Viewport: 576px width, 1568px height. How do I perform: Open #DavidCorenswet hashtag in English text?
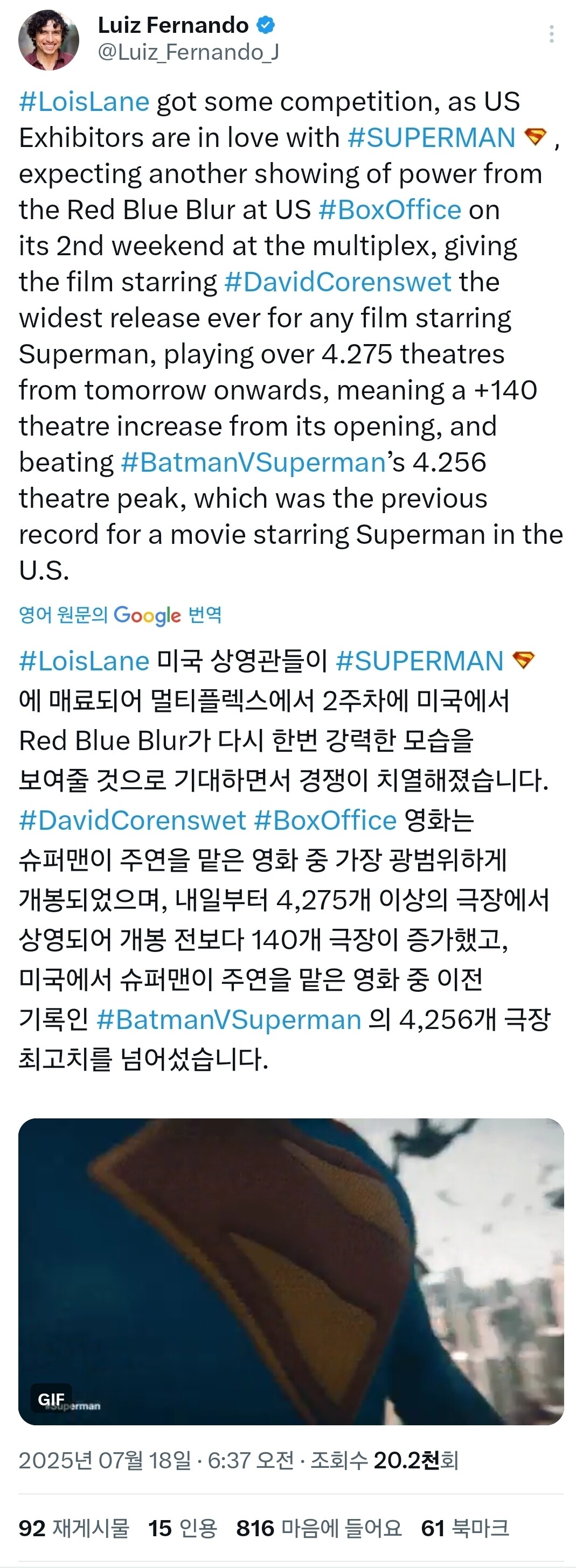tap(337, 282)
